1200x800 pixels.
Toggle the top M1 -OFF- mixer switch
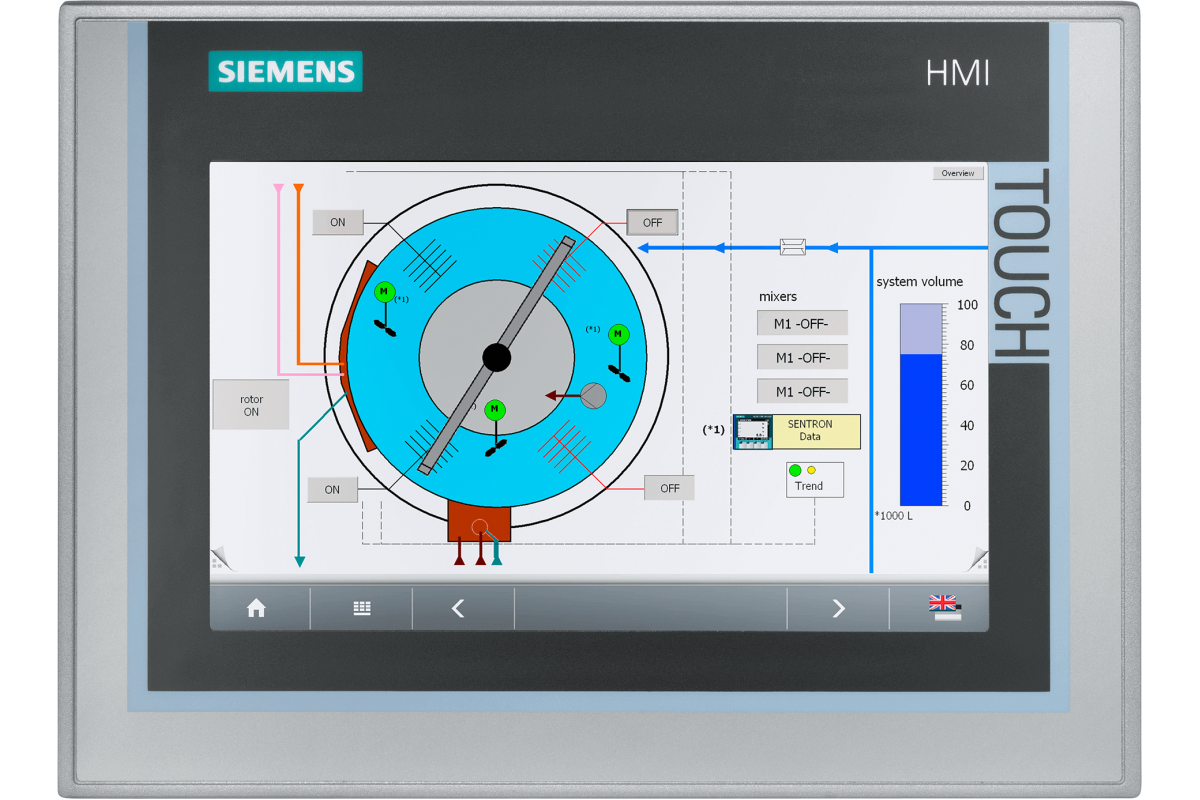pyautogui.click(x=802, y=323)
